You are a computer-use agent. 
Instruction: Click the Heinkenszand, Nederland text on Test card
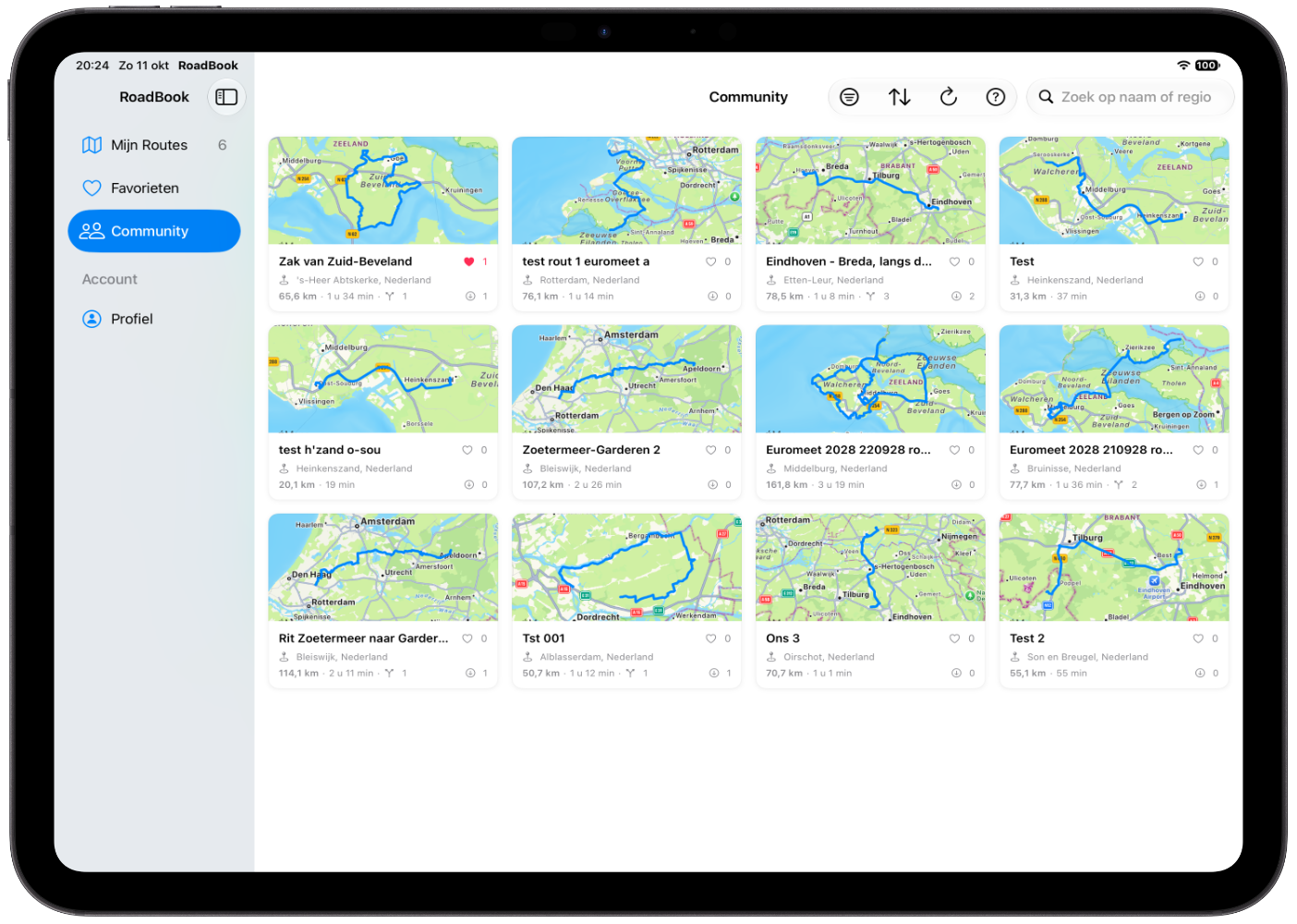tap(1085, 280)
